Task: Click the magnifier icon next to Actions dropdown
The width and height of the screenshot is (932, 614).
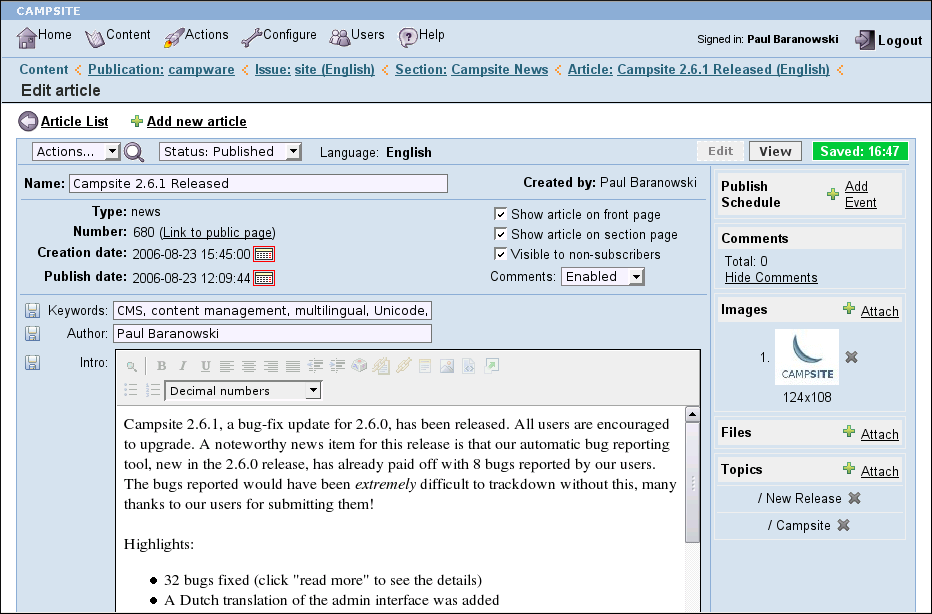Action: tap(134, 152)
